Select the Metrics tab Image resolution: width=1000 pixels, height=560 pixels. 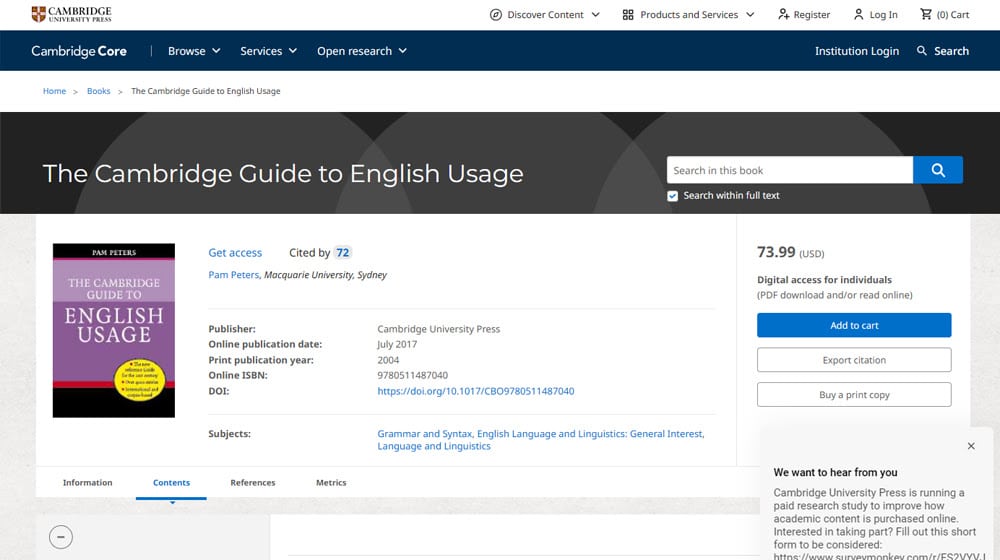click(x=331, y=482)
